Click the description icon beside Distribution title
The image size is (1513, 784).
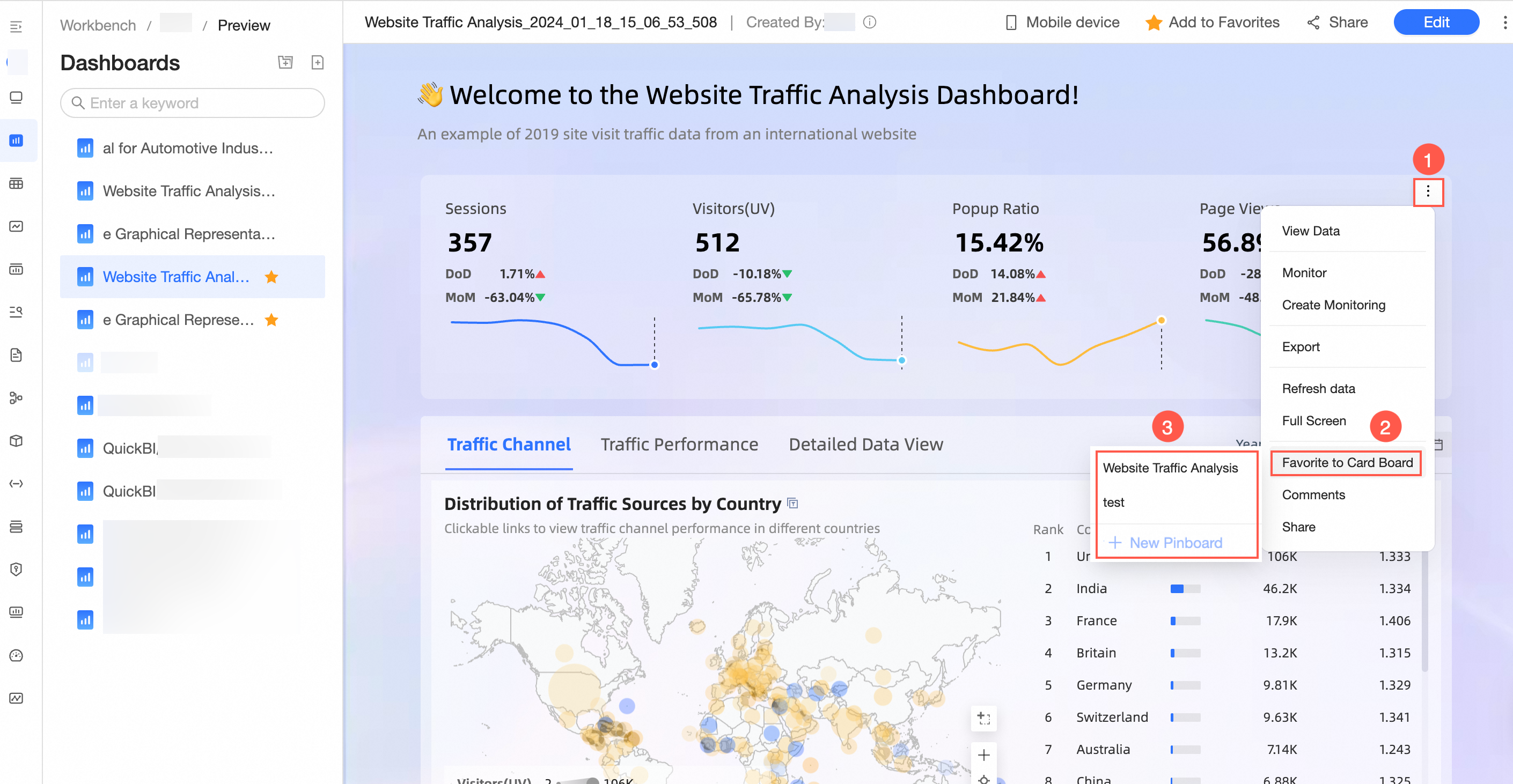pyautogui.click(x=792, y=504)
